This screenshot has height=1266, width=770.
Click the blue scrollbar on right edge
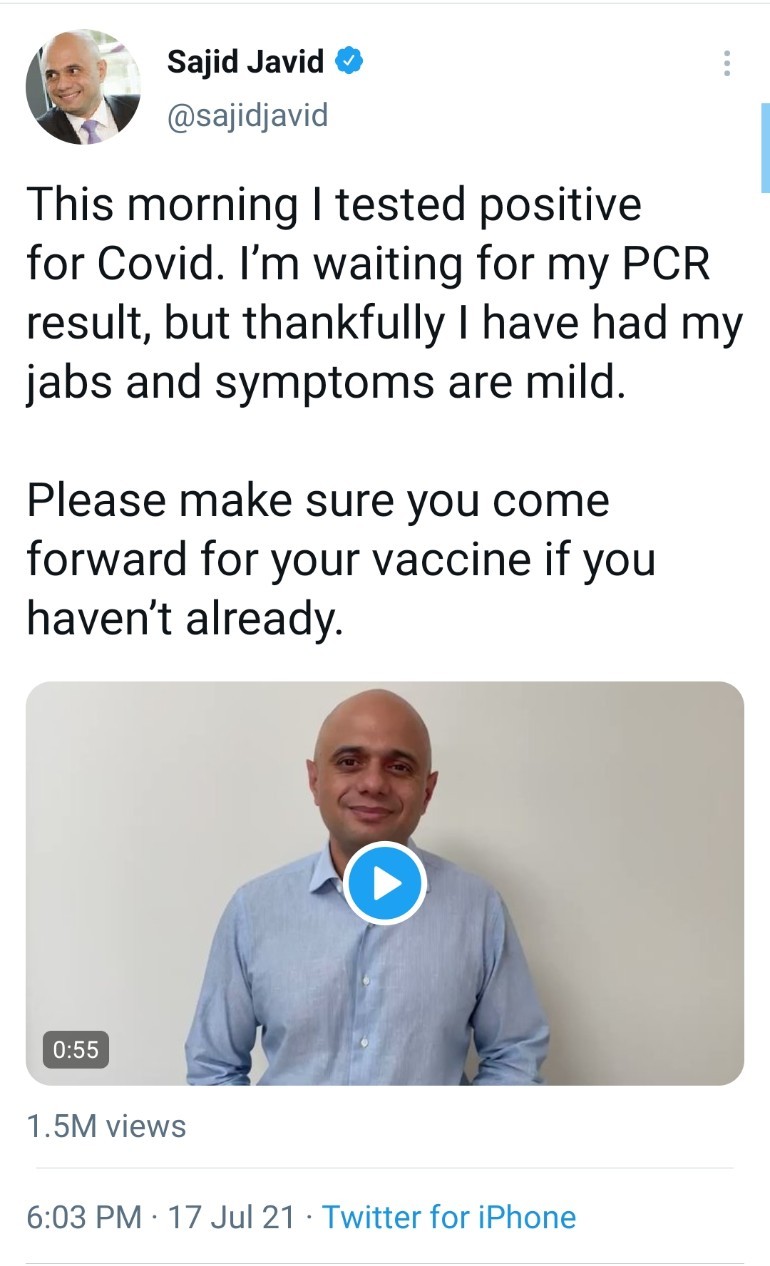764,145
